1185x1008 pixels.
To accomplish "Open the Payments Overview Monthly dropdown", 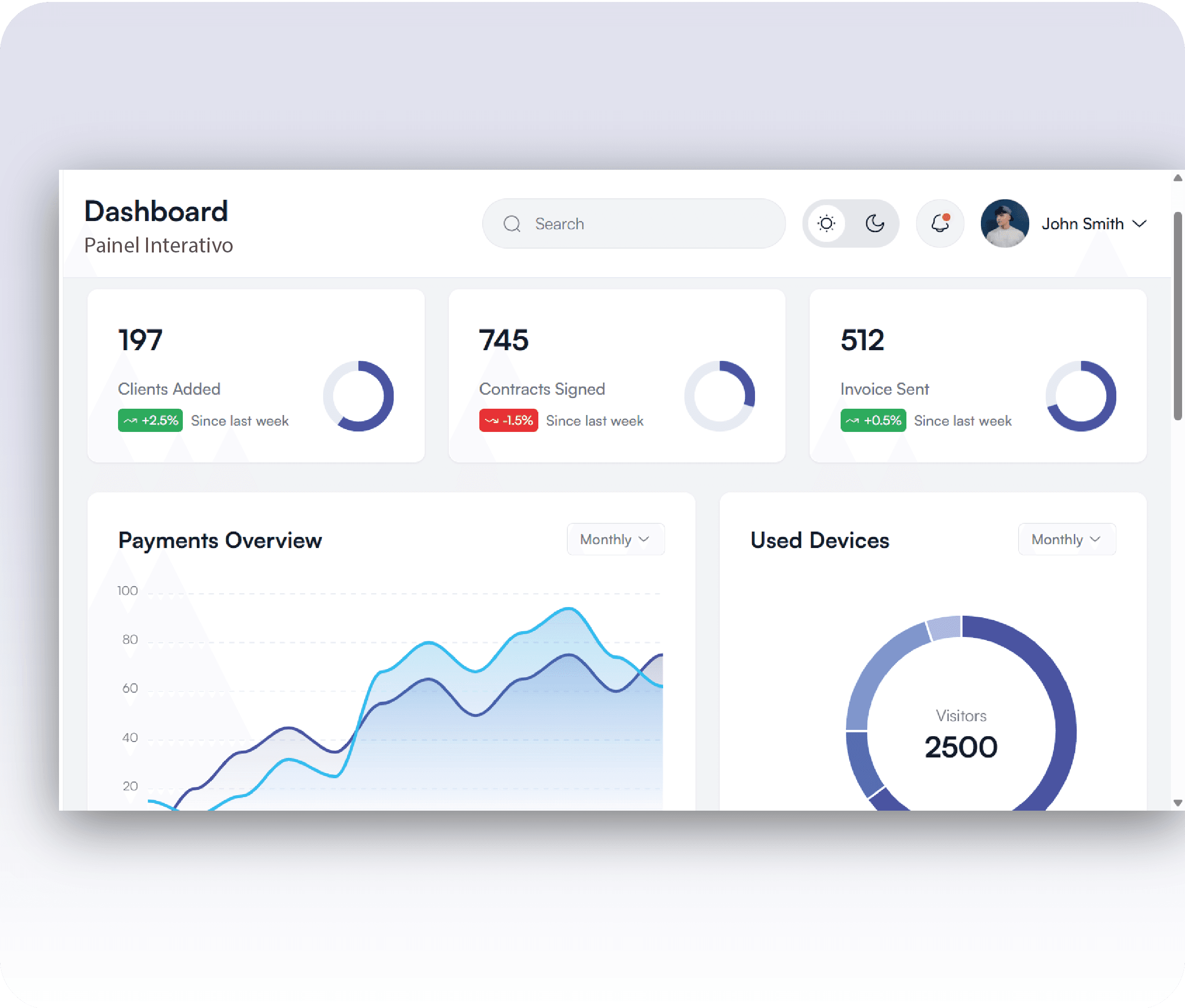I will point(615,539).
